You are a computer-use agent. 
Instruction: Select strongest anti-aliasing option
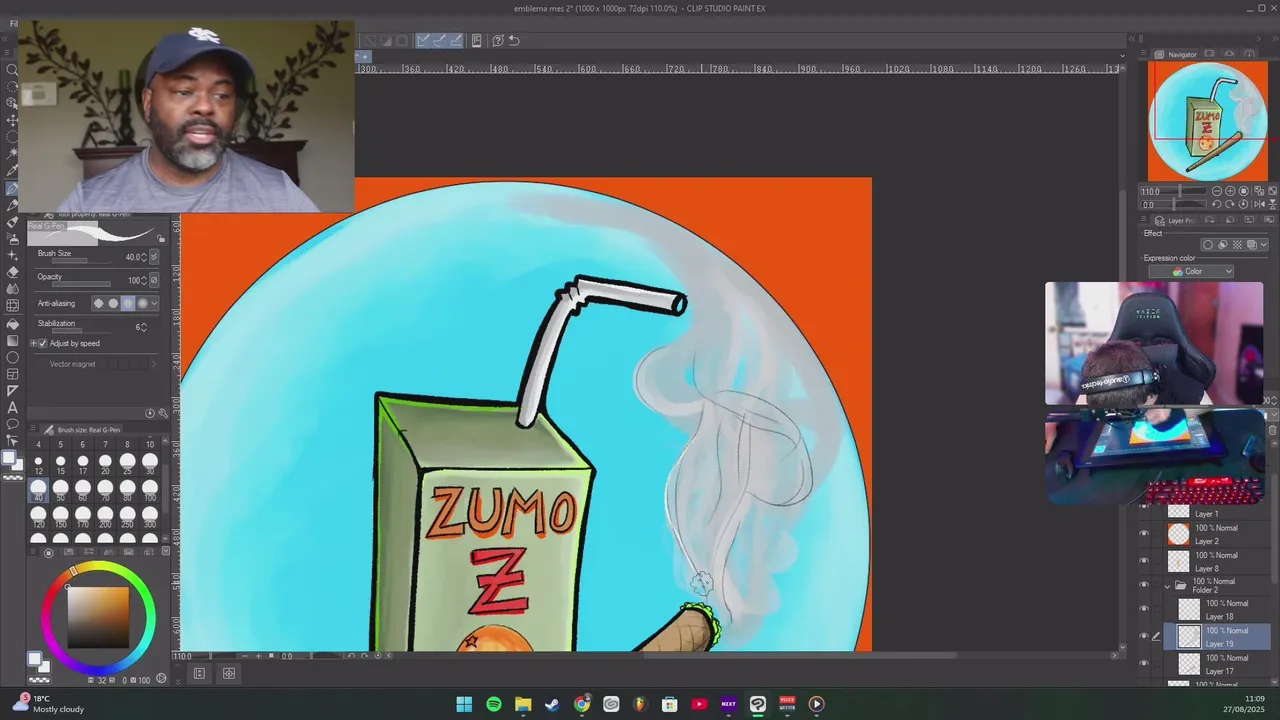point(142,303)
